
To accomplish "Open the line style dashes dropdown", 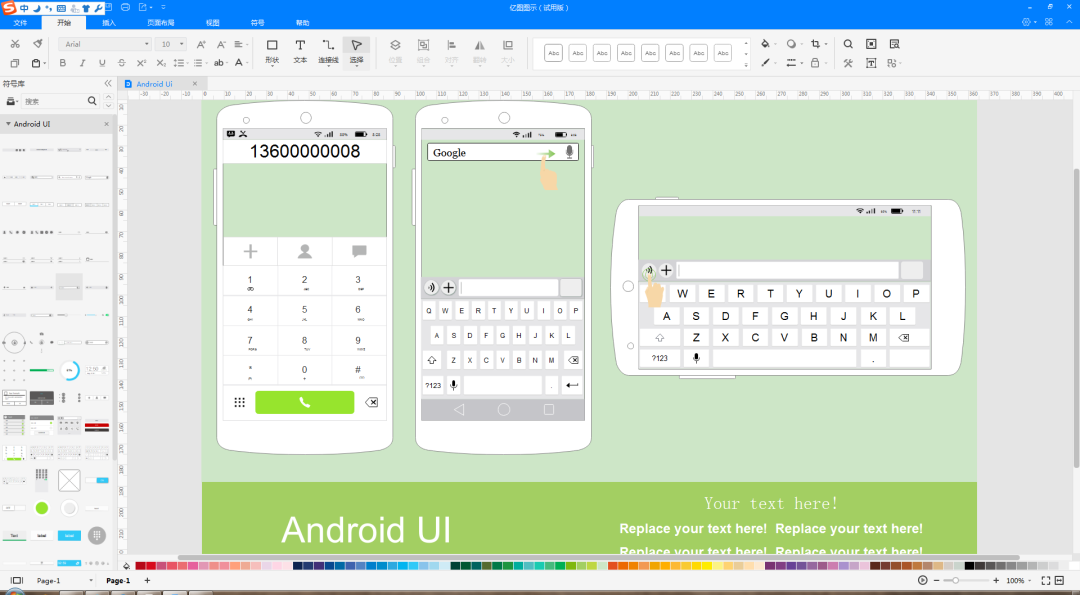I will point(793,63).
